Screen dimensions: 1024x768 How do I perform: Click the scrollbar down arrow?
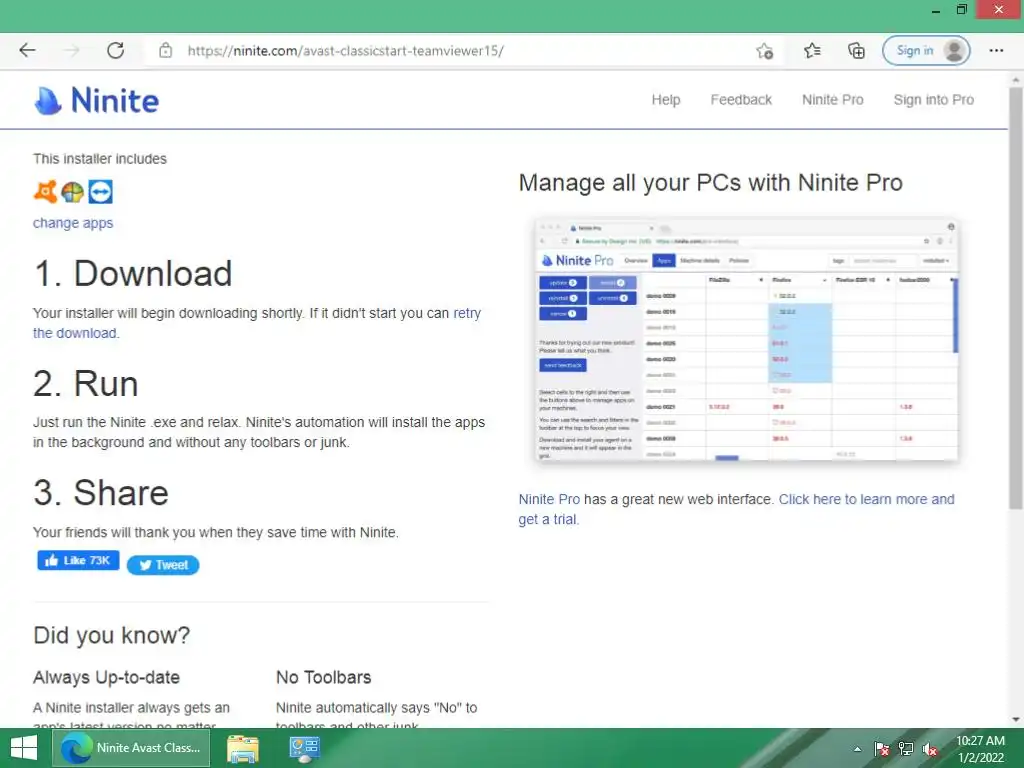pyautogui.click(x=1016, y=720)
